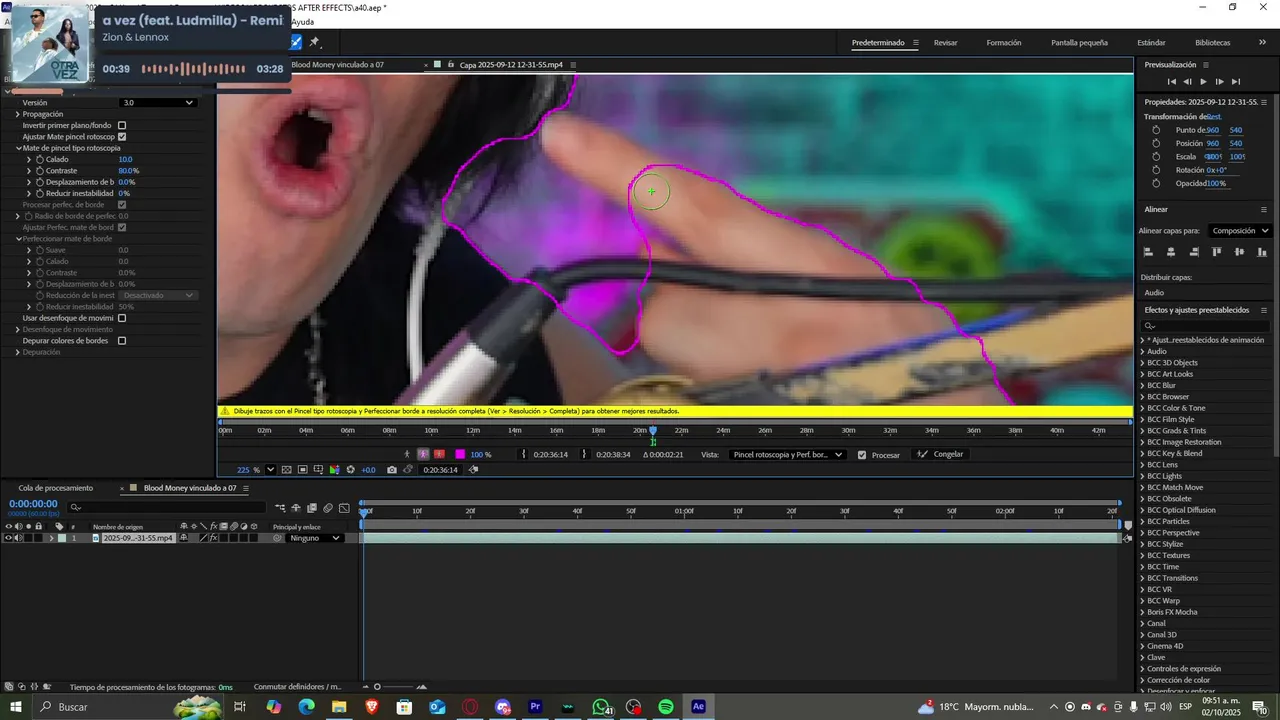Toggle the shy switch on layer 1
Viewport: 1280px width, 720px height.
pyautogui.click(x=185, y=538)
